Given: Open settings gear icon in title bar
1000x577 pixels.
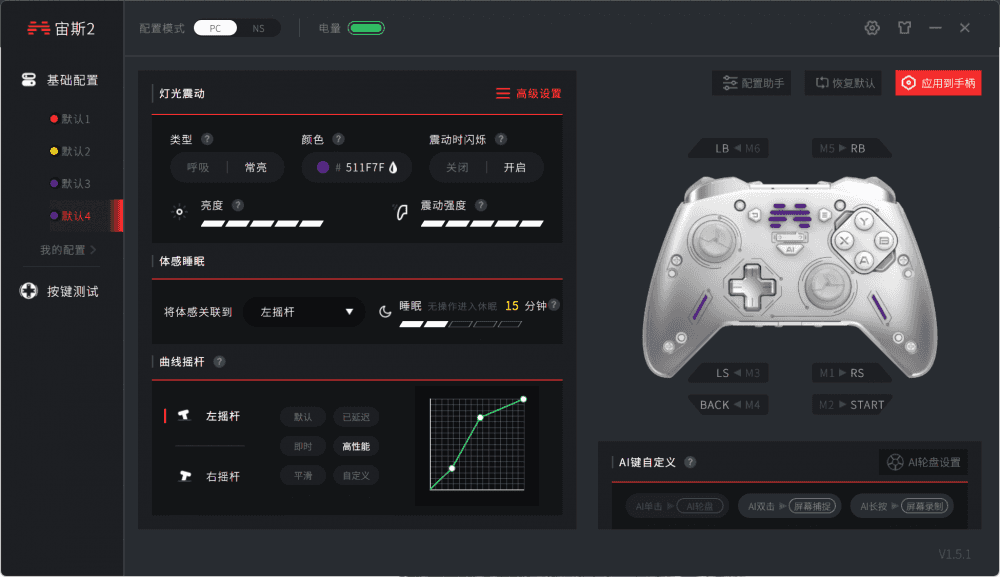Looking at the screenshot, I should click(x=872, y=28).
